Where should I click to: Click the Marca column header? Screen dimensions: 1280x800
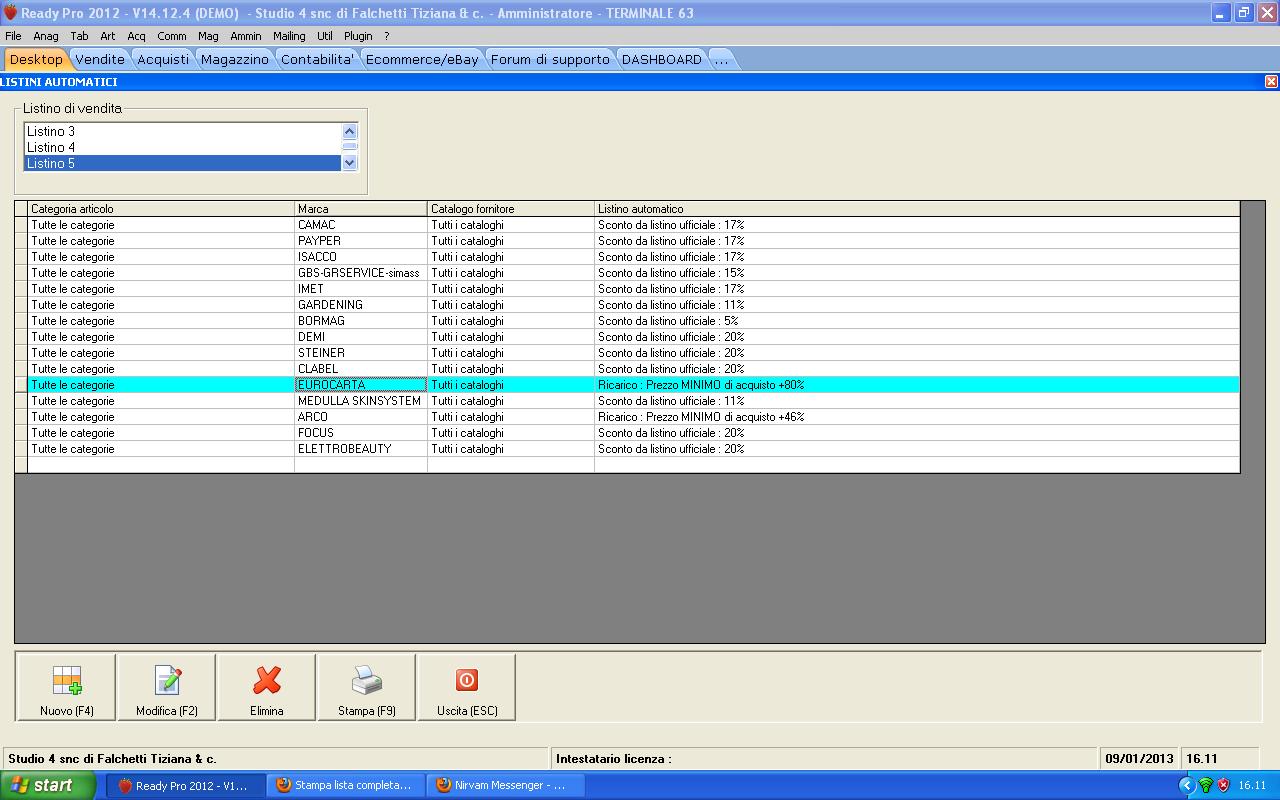[x=361, y=209]
